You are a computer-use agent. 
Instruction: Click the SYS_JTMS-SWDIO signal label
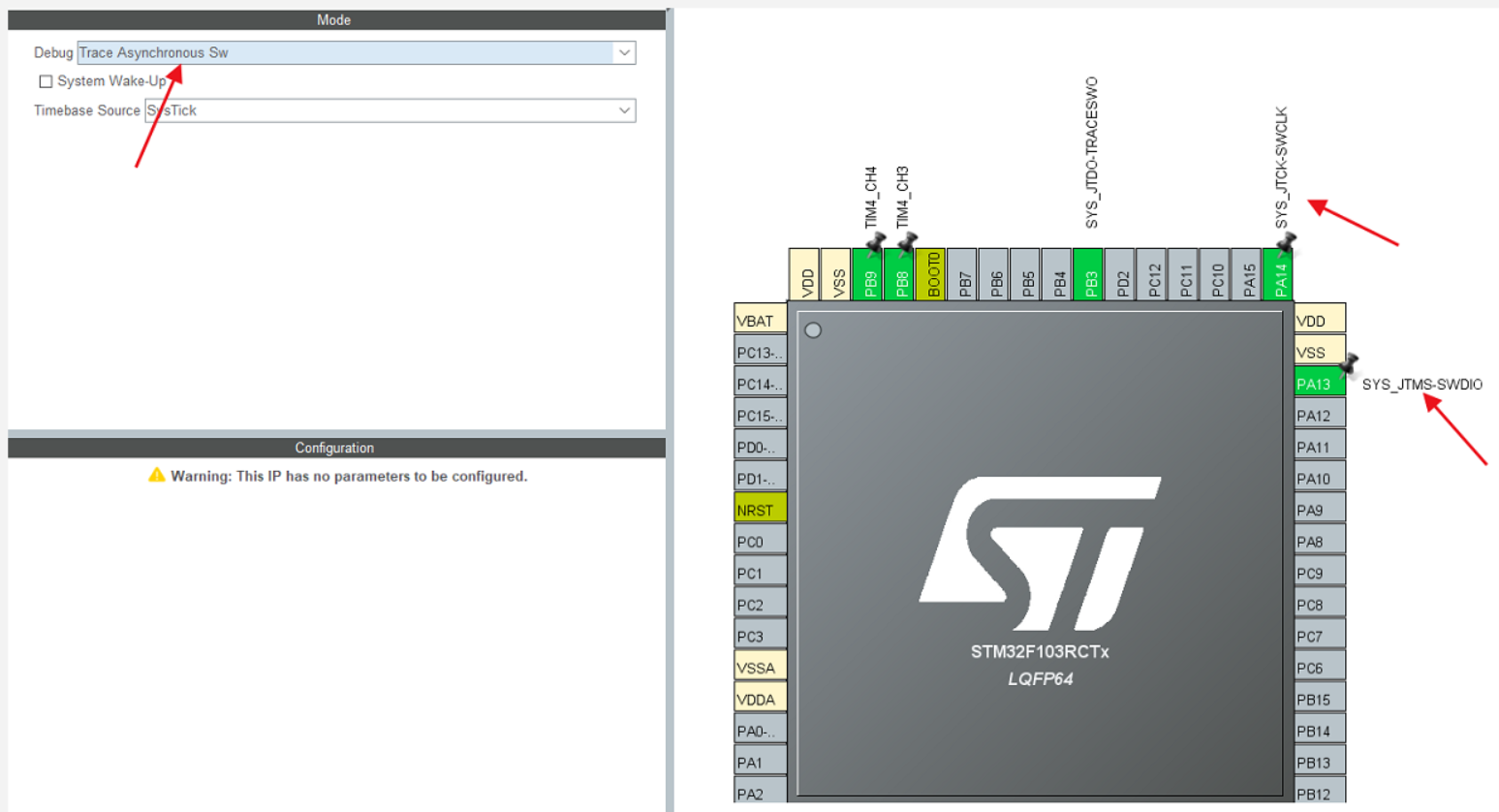pos(1423,384)
